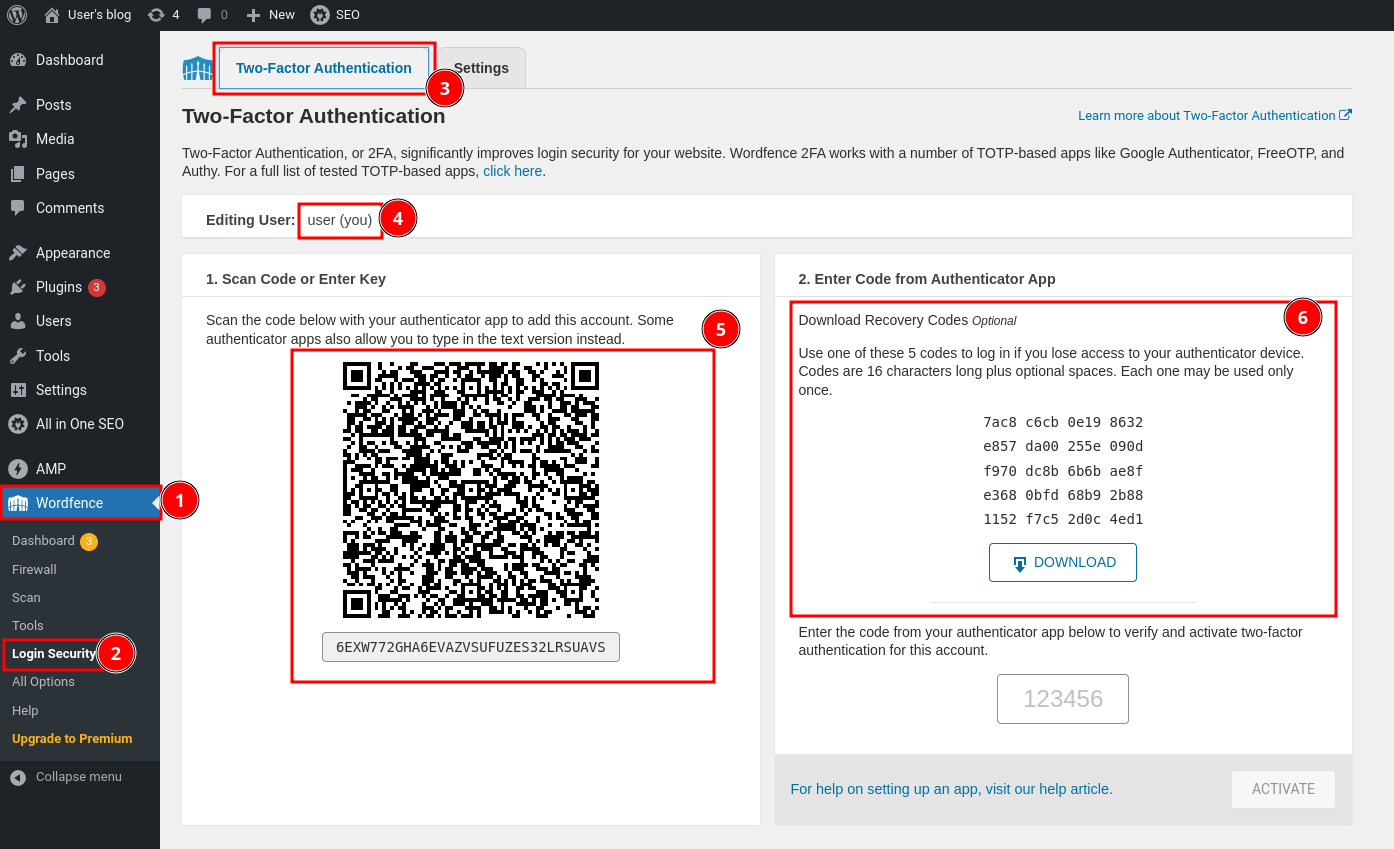This screenshot has height=849, width=1394.
Task: Click the Wordfence fence icon in sidebar
Action: pyautogui.click(x=18, y=503)
